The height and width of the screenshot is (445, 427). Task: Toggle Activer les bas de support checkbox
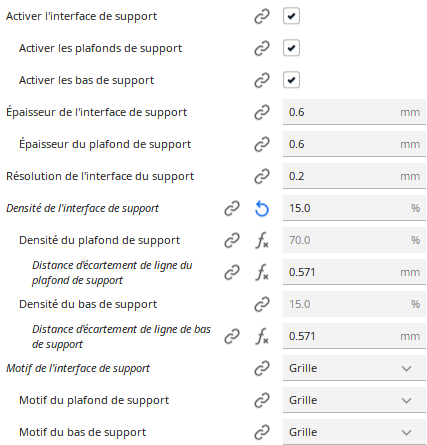(291, 80)
